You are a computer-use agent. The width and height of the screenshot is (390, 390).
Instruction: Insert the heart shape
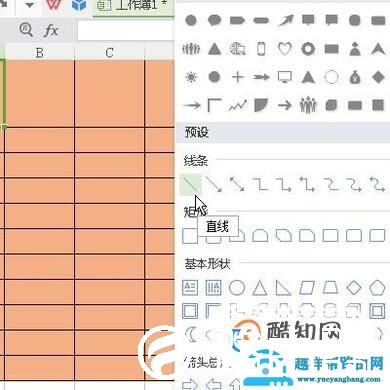[285, 49]
